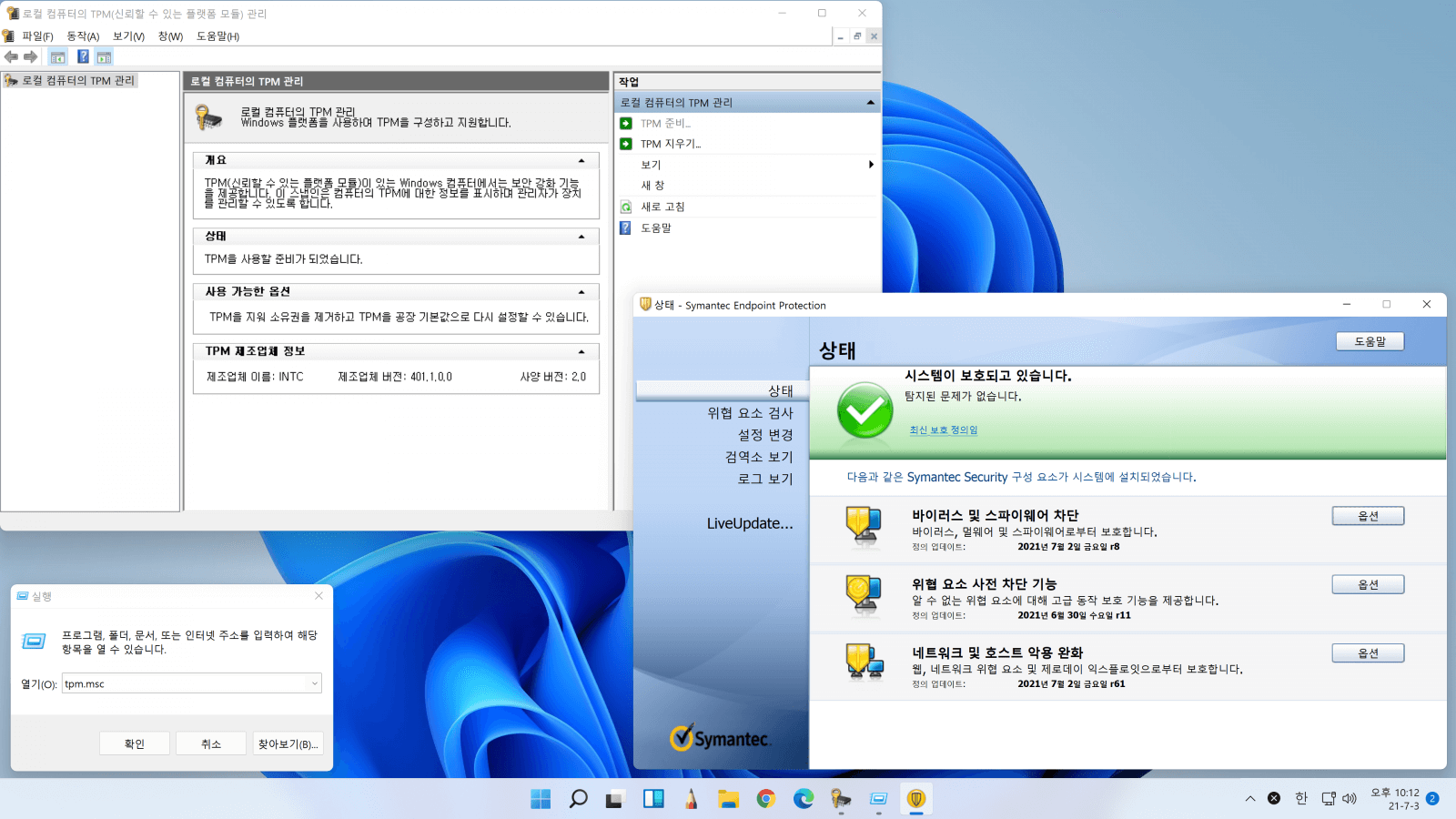Click the Korean IME 한 indicator

[1301, 798]
